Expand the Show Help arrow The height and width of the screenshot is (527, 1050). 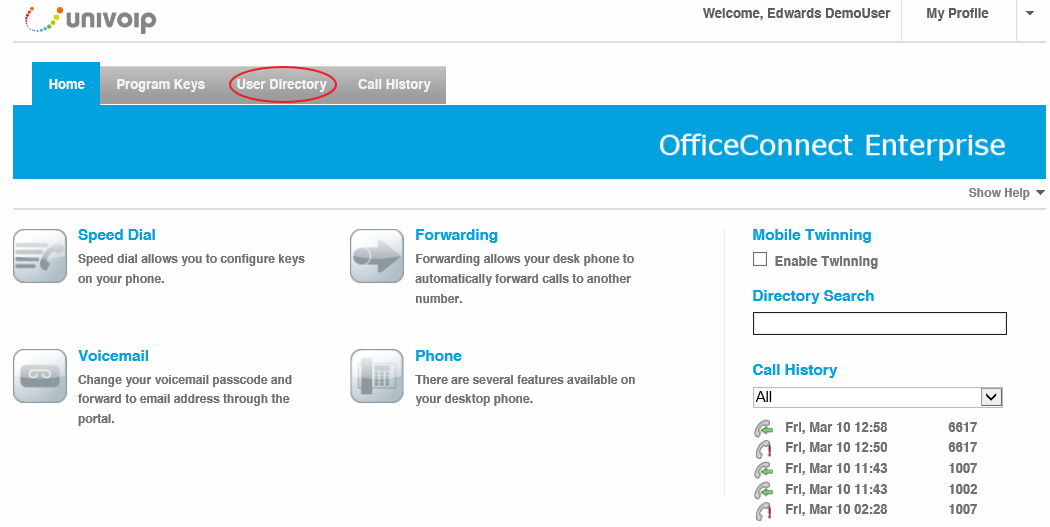[1040, 193]
